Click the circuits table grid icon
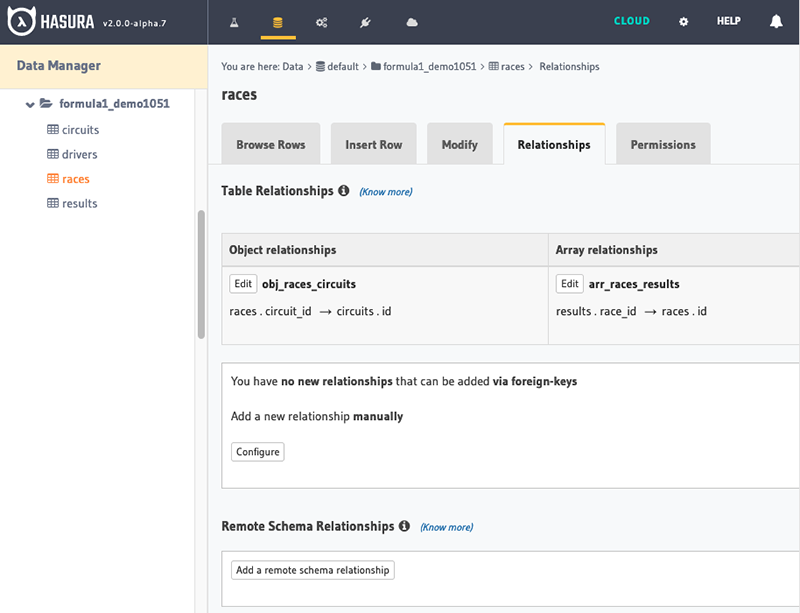This screenshot has width=800, height=613. tap(53, 129)
